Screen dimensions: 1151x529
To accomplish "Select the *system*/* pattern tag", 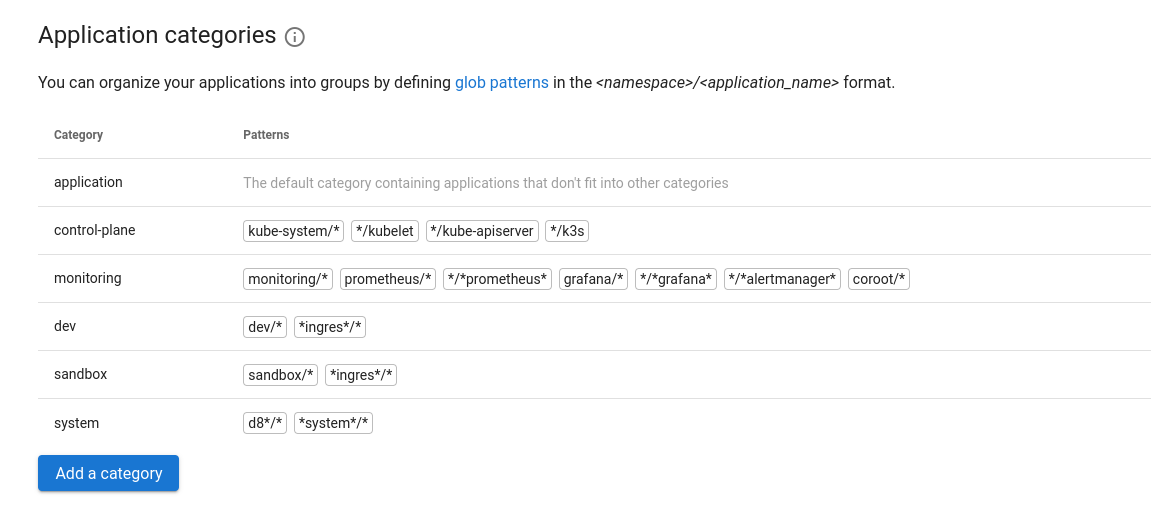I will point(334,423).
